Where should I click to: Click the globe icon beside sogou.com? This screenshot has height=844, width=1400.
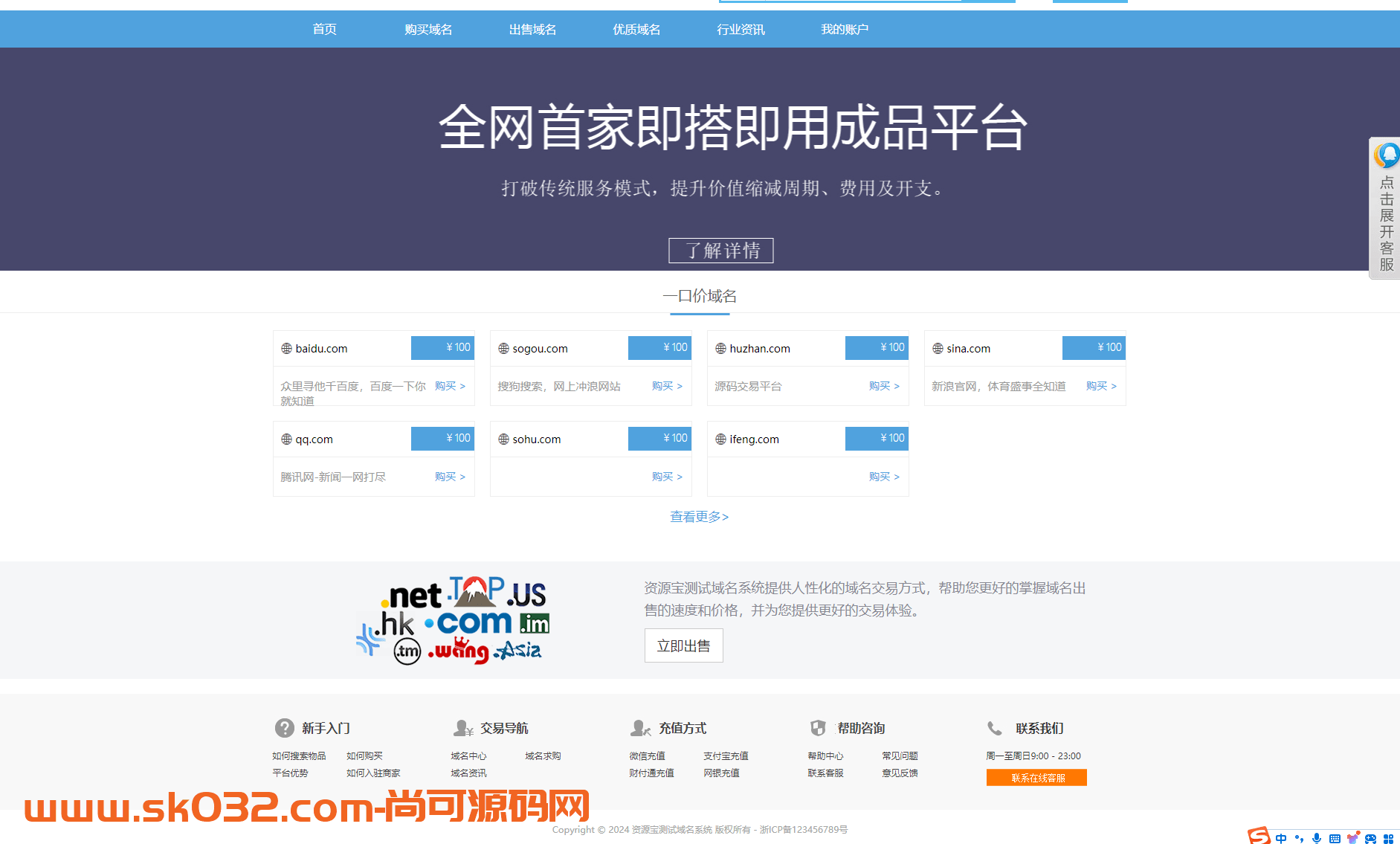[x=503, y=349]
